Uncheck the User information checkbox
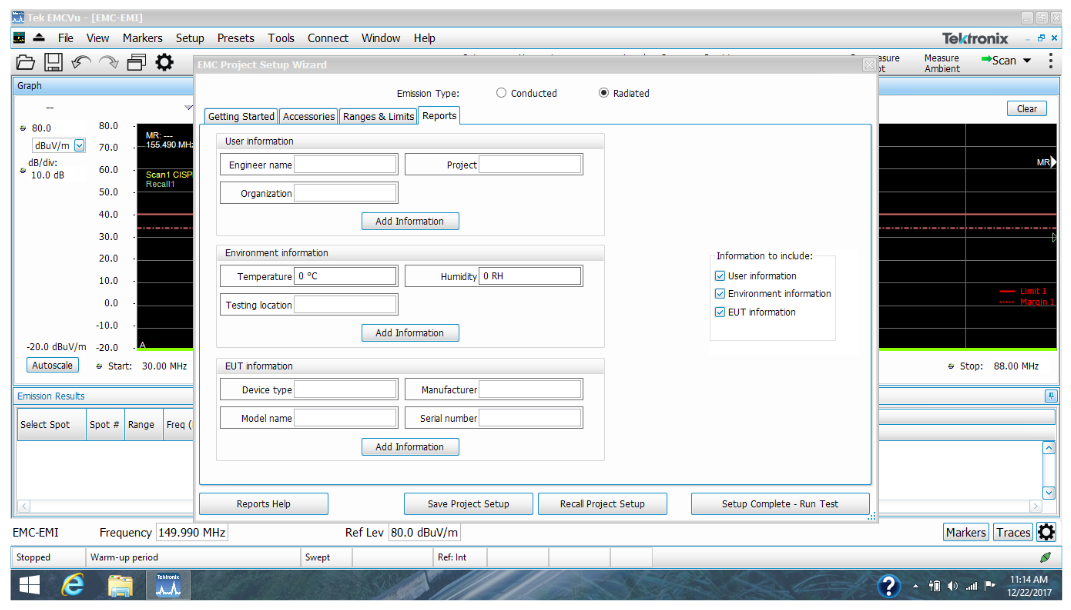This screenshot has height=610, width=1071. tap(720, 276)
